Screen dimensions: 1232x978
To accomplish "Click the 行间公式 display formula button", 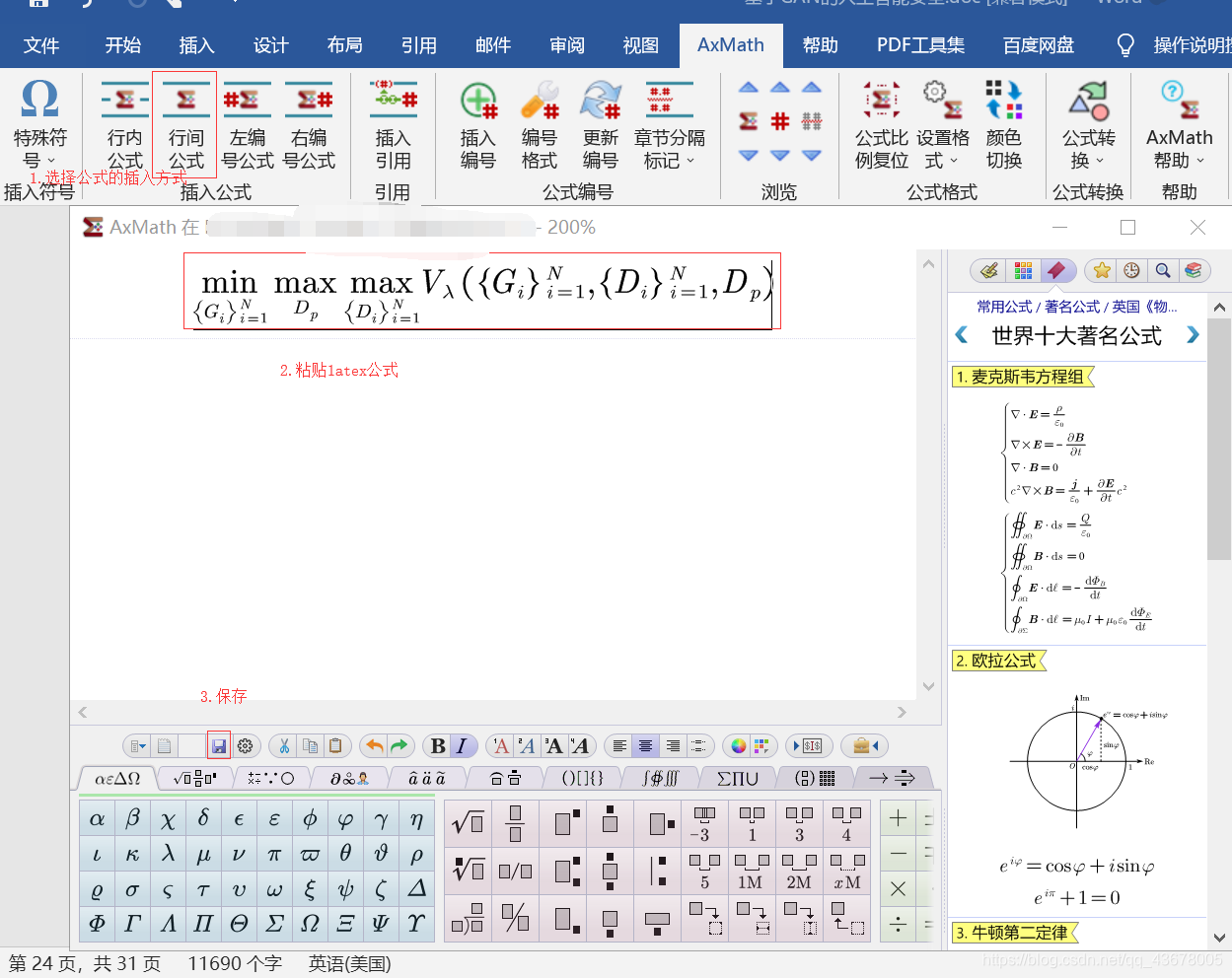I will pos(186,125).
